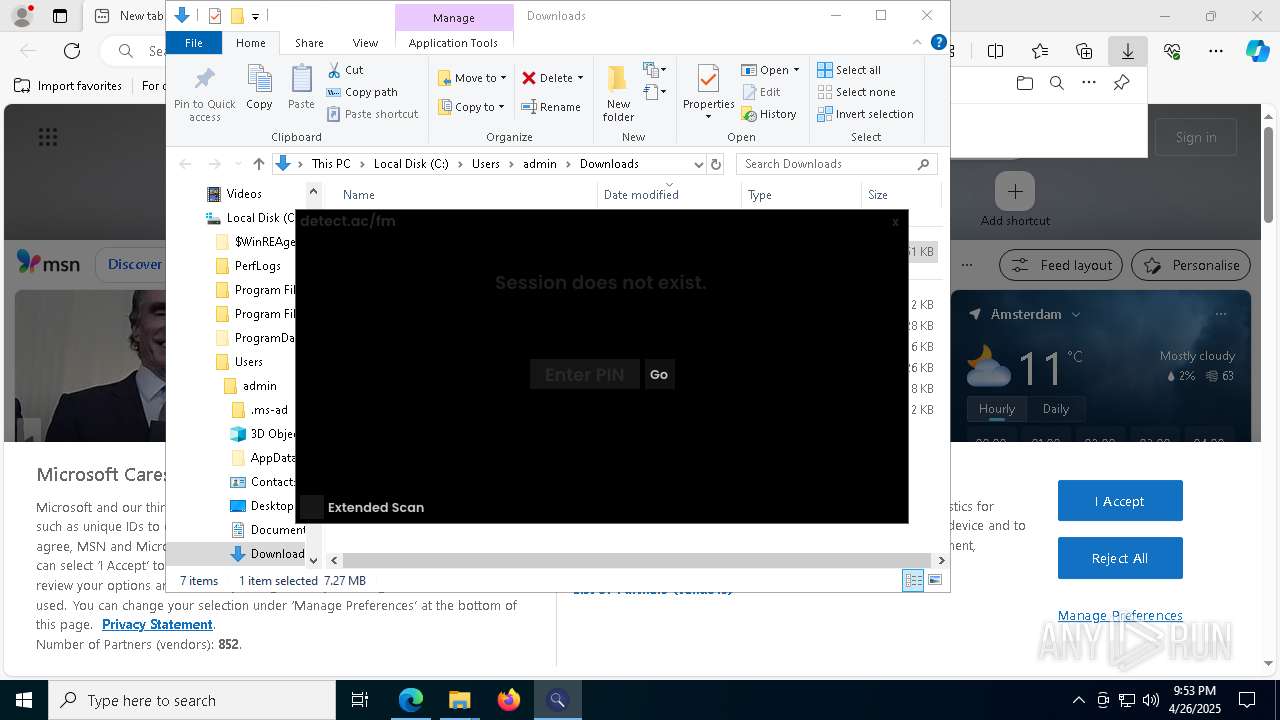Open Explorer Help question mark icon
Image resolution: width=1280 pixels, height=720 pixels.
pos(938,42)
